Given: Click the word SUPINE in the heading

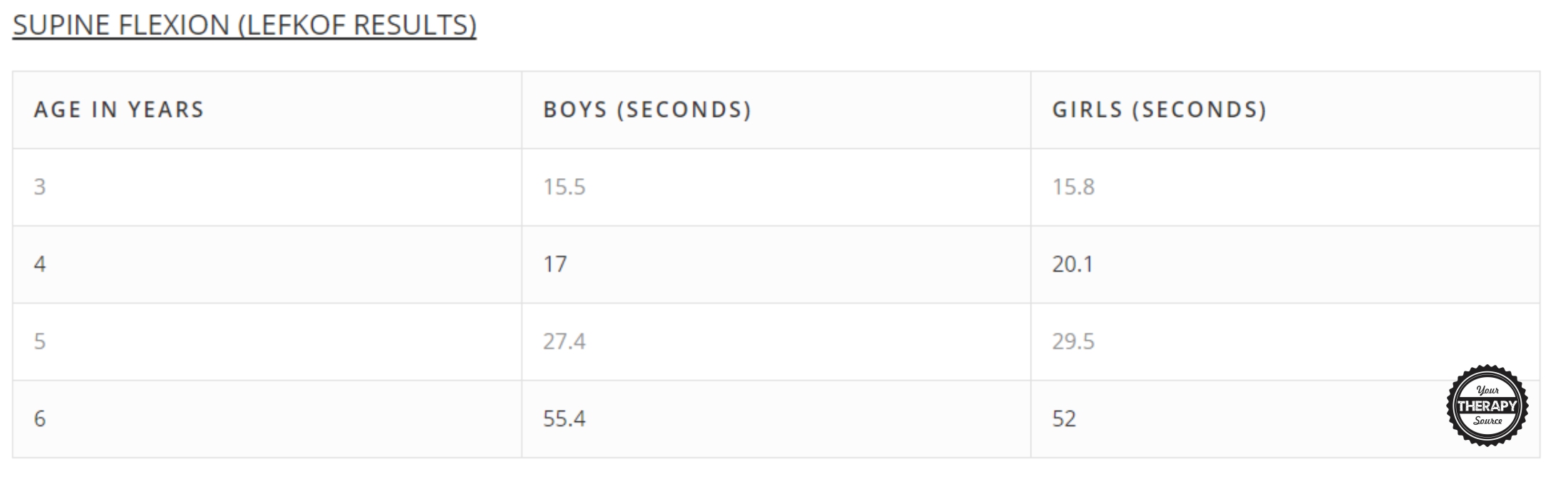Looking at the screenshot, I should [62, 25].
